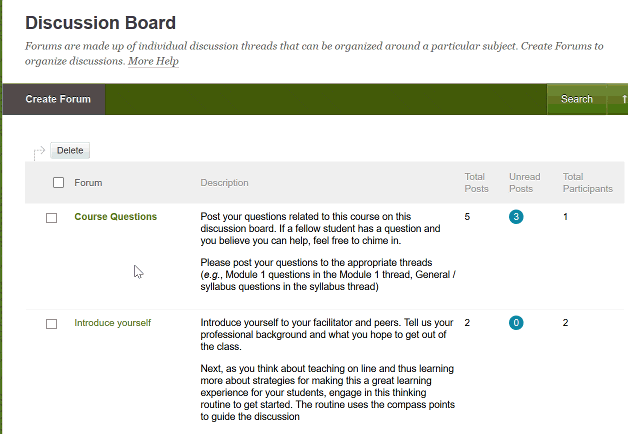The image size is (628, 434).
Task: Click the bent arrow icon beside Delete
Action: click(x=39, y=151)
